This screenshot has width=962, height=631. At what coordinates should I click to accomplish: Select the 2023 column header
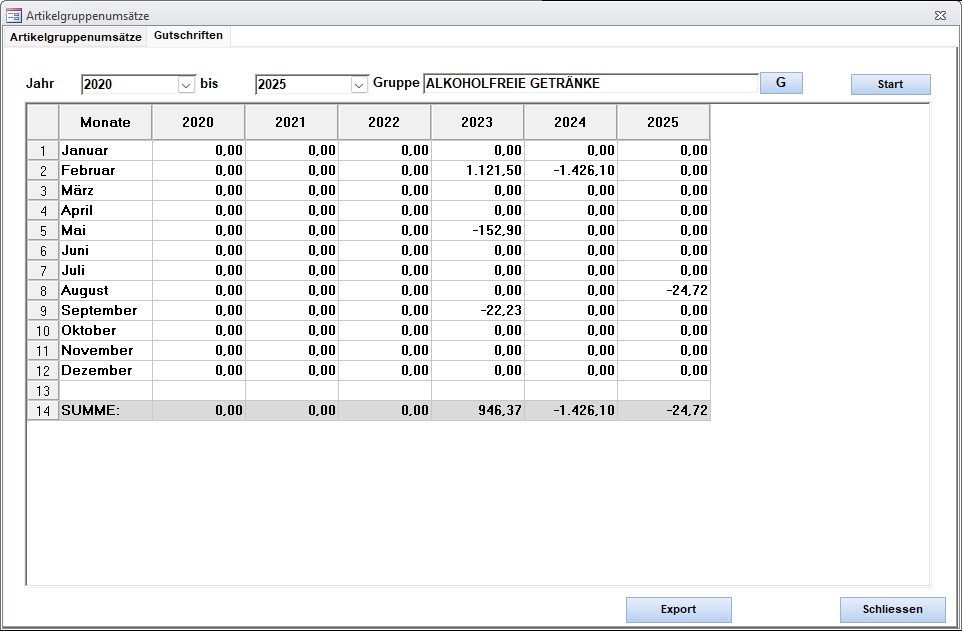(477, 122)
